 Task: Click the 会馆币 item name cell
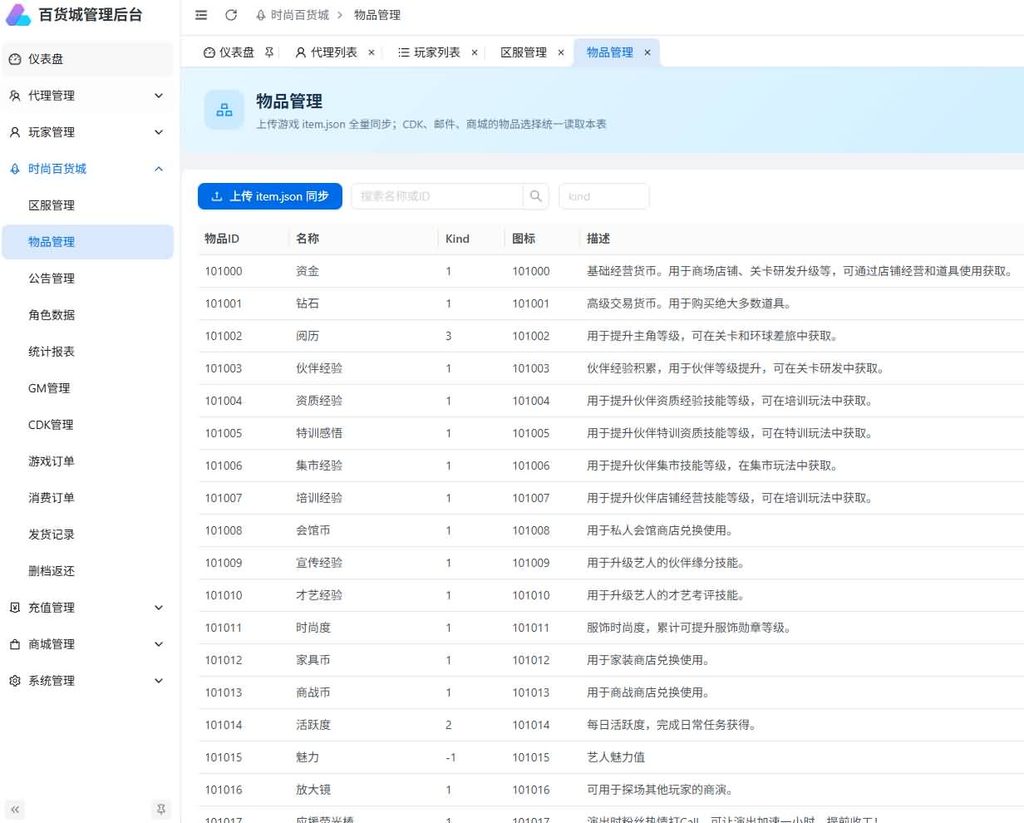pyautogui.click(x=313, y=530)
